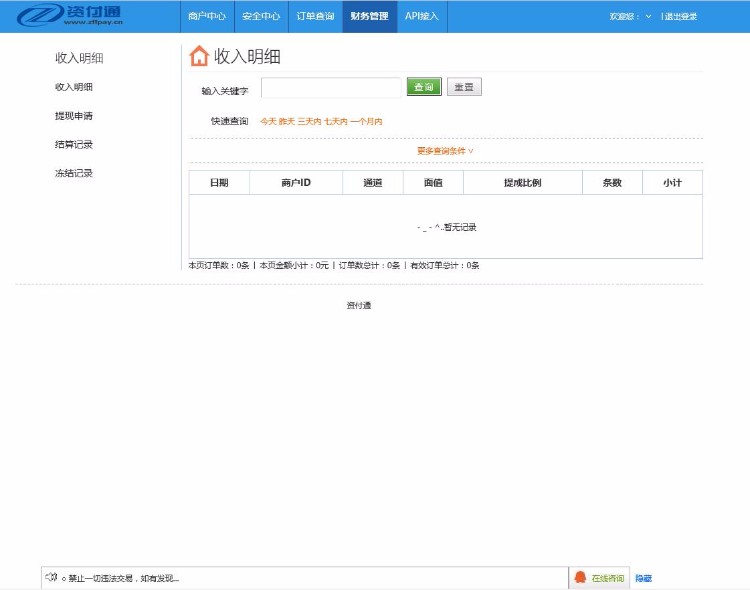This screenshot has width=750, height=590.
Task: Click the 资付通 logo in header
Action: pos(70,15)
